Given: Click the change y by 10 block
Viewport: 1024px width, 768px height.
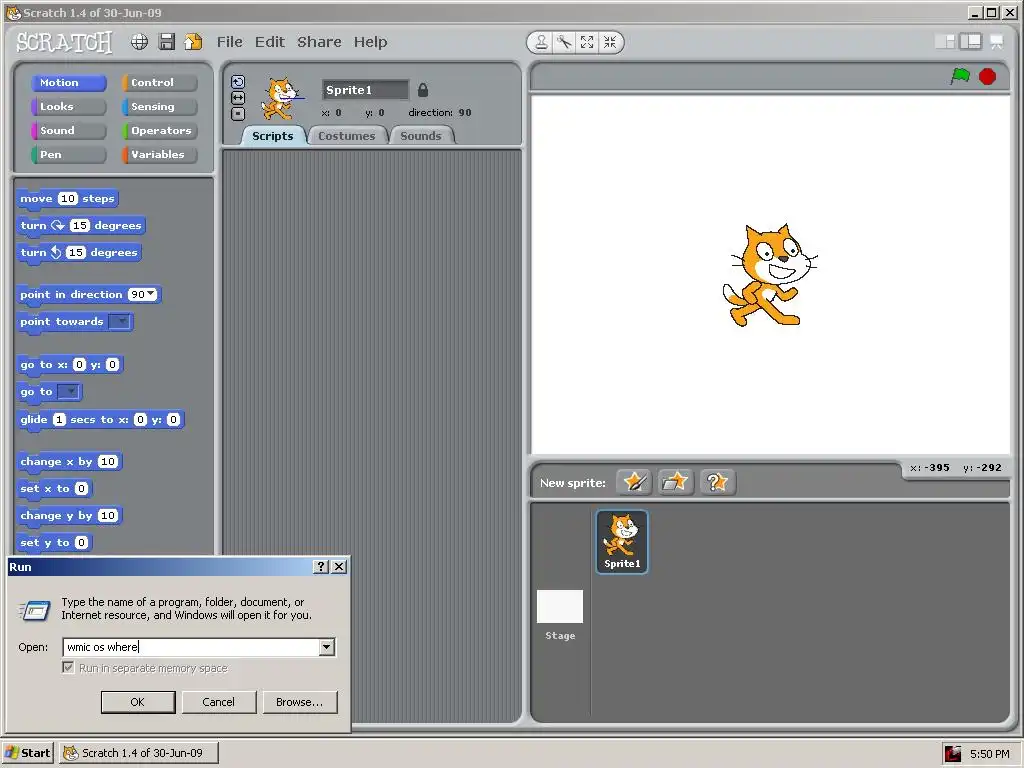Looking at the screenshot, I should (69, 516).
